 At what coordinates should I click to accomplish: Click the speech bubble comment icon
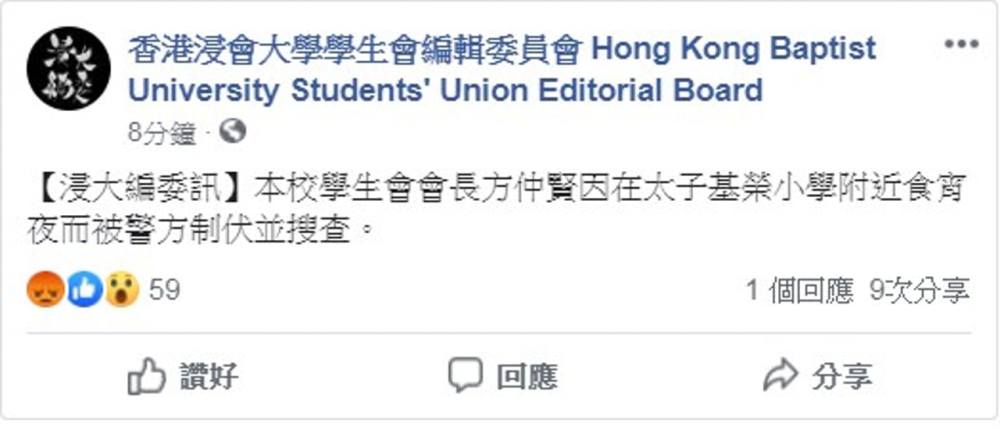point(465,375)
